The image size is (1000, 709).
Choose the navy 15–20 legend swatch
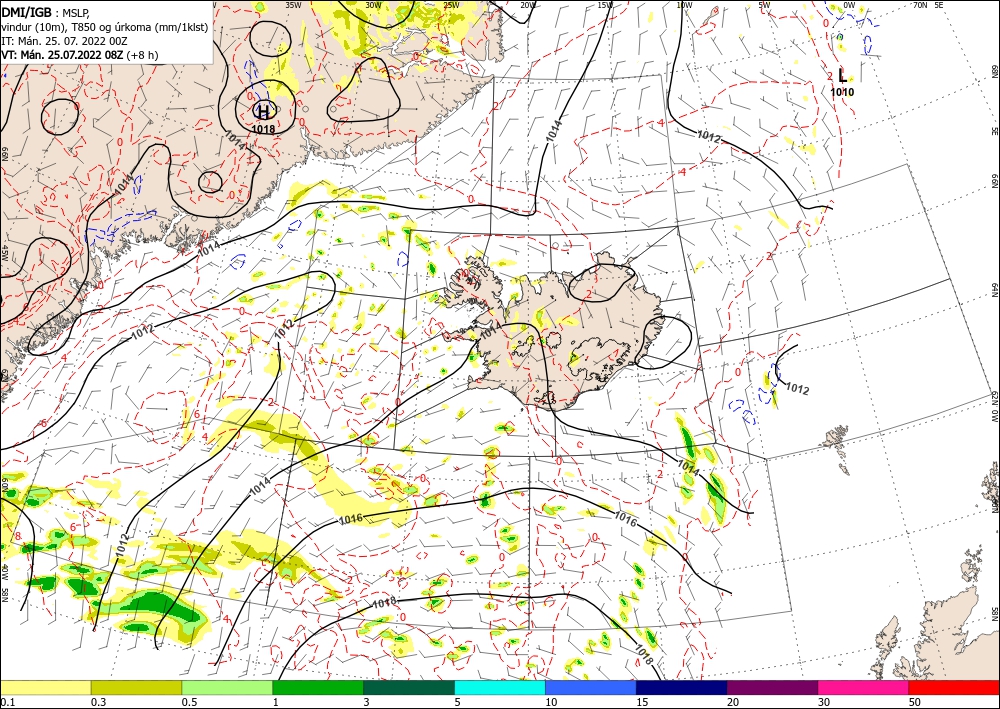coord(682,687)
